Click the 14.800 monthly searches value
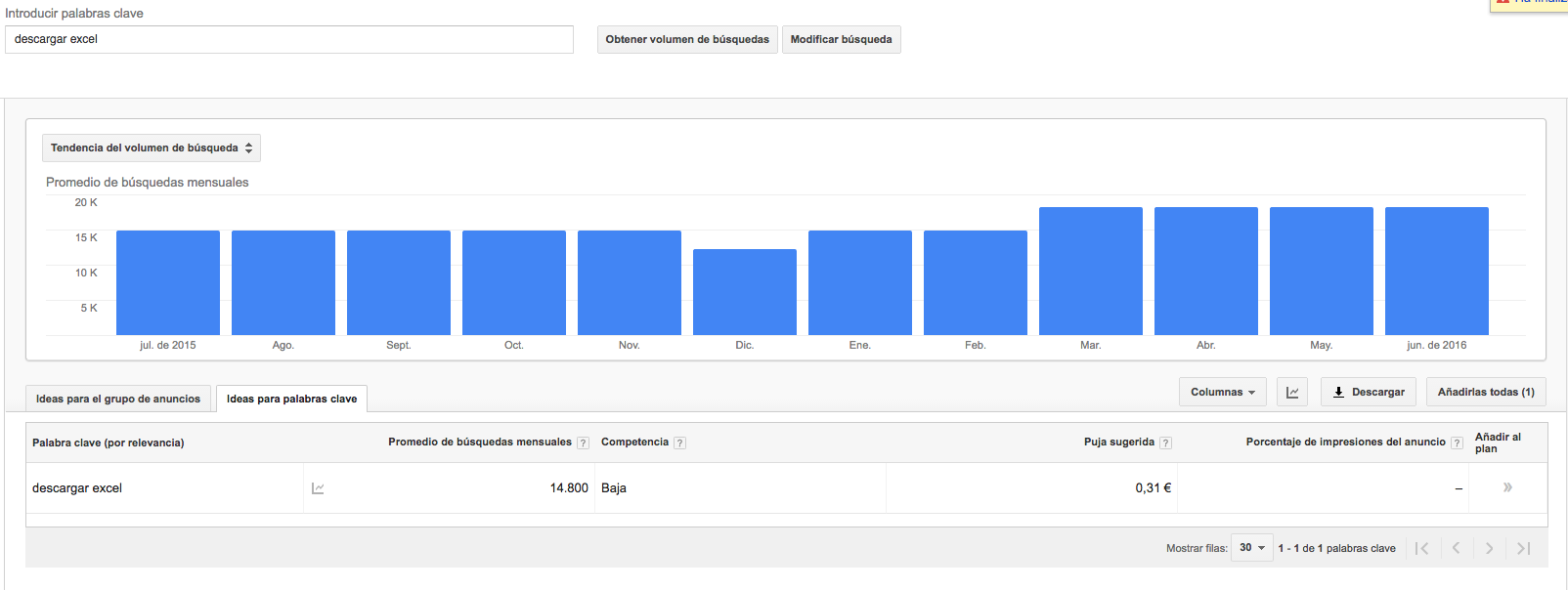The height and width of the screenshot is (590, 1568). pyautogui.click(x=569, y=488)
